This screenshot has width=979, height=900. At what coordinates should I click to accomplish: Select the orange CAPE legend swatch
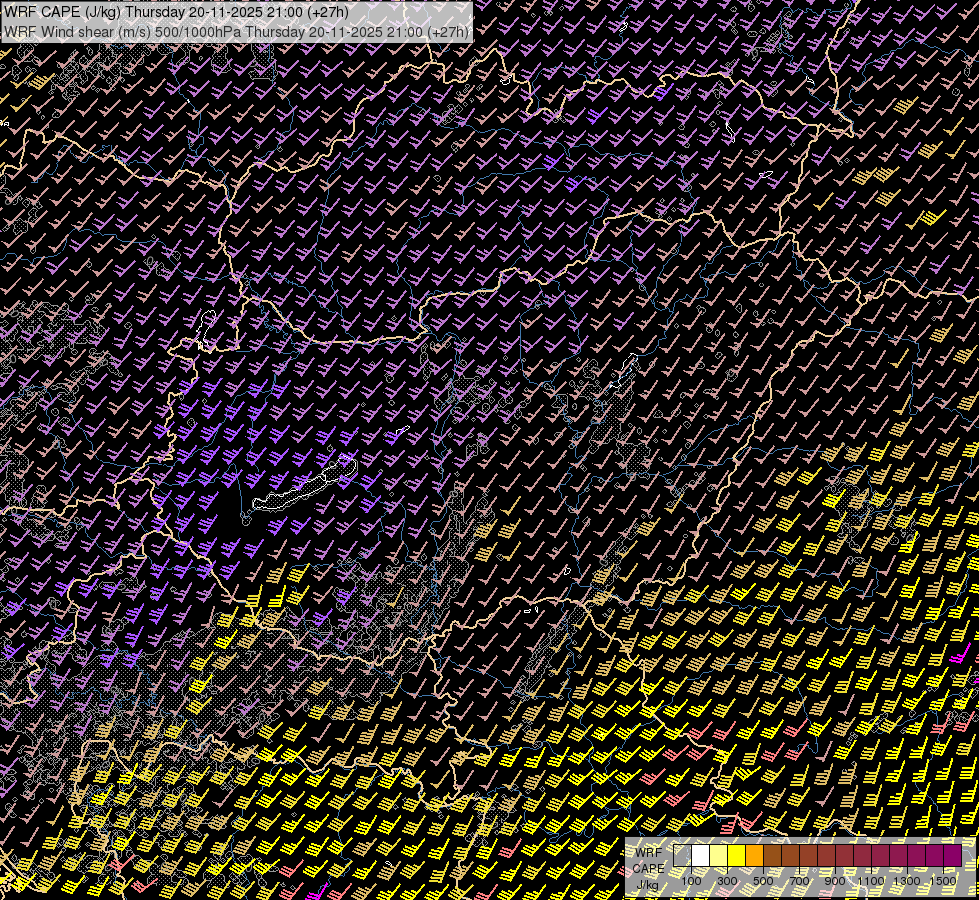pos(754,856)
